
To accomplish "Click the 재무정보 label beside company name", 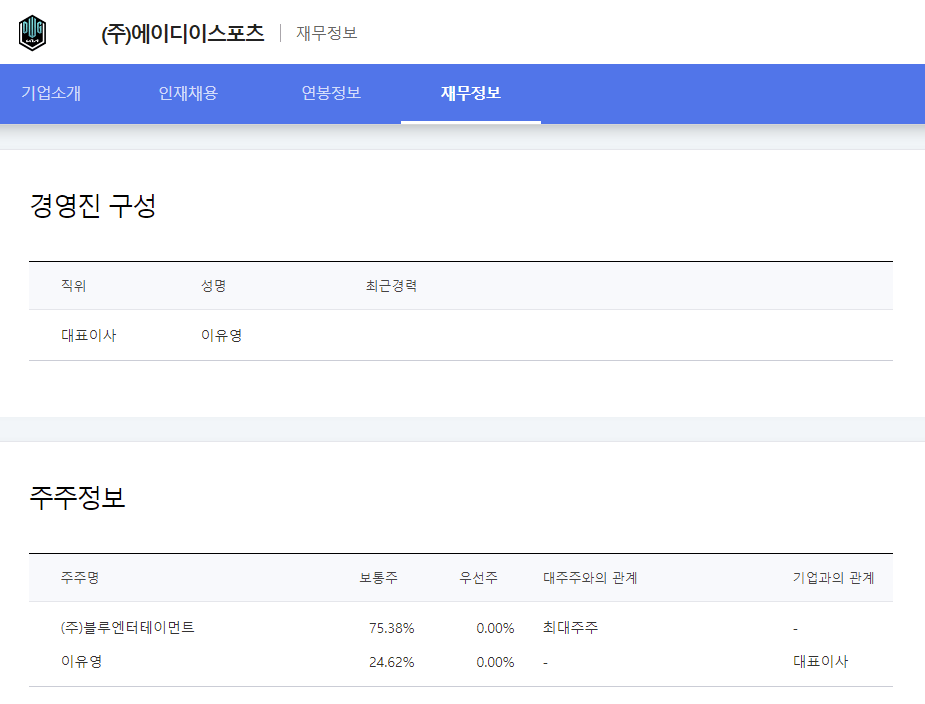I will (x=326, y=33).
